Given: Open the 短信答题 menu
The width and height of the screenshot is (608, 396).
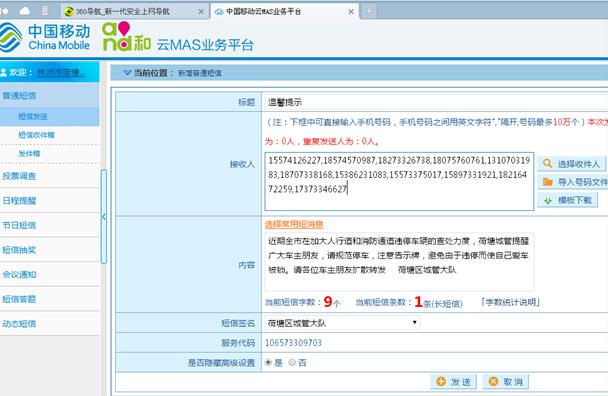Looking at the screenshot, I should click(50, 299).
